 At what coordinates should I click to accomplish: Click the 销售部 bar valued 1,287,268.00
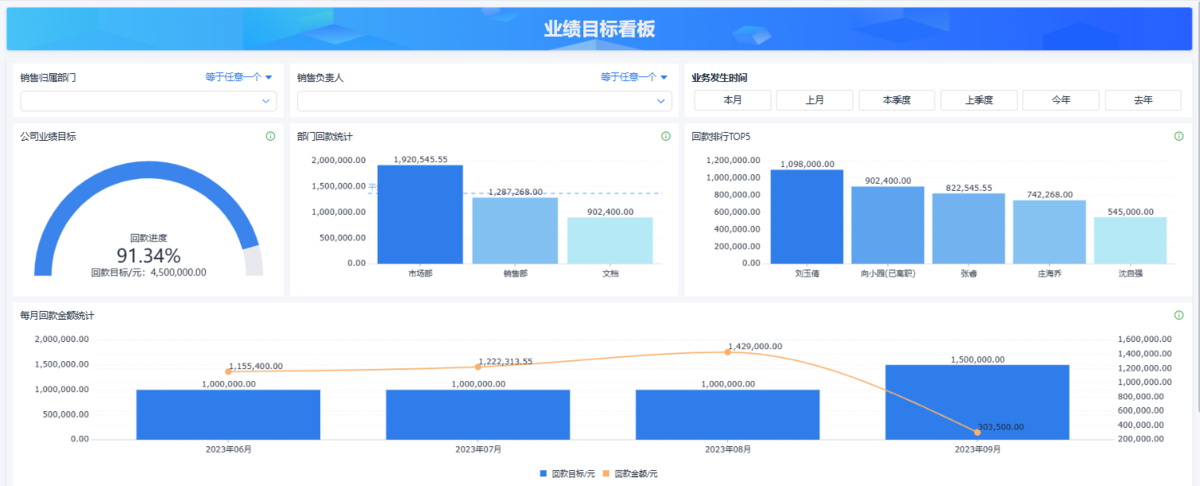pos(515,230)
